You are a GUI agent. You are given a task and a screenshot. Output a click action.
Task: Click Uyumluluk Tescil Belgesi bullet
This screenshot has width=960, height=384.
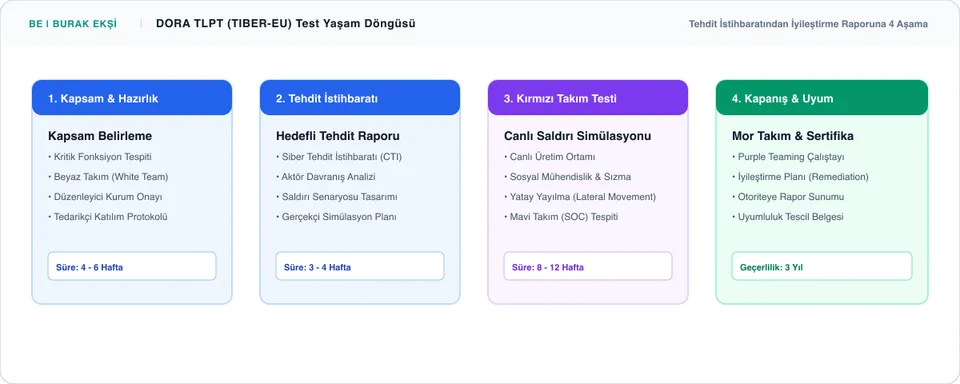tap(787, 217)
